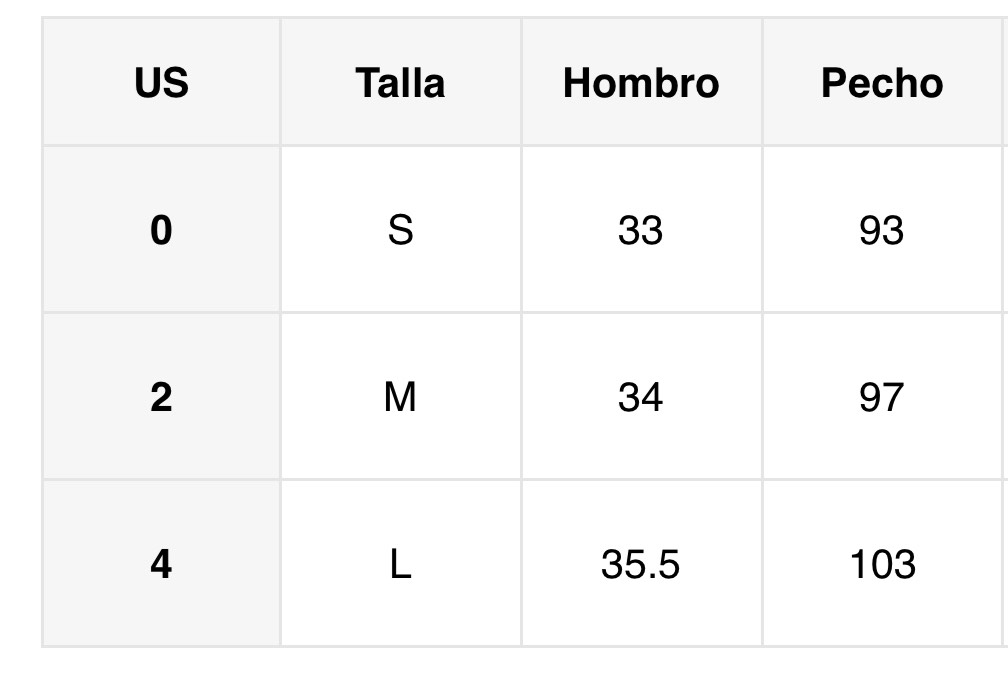
Task: Pick the chest value 103
Action: [881, 565]
